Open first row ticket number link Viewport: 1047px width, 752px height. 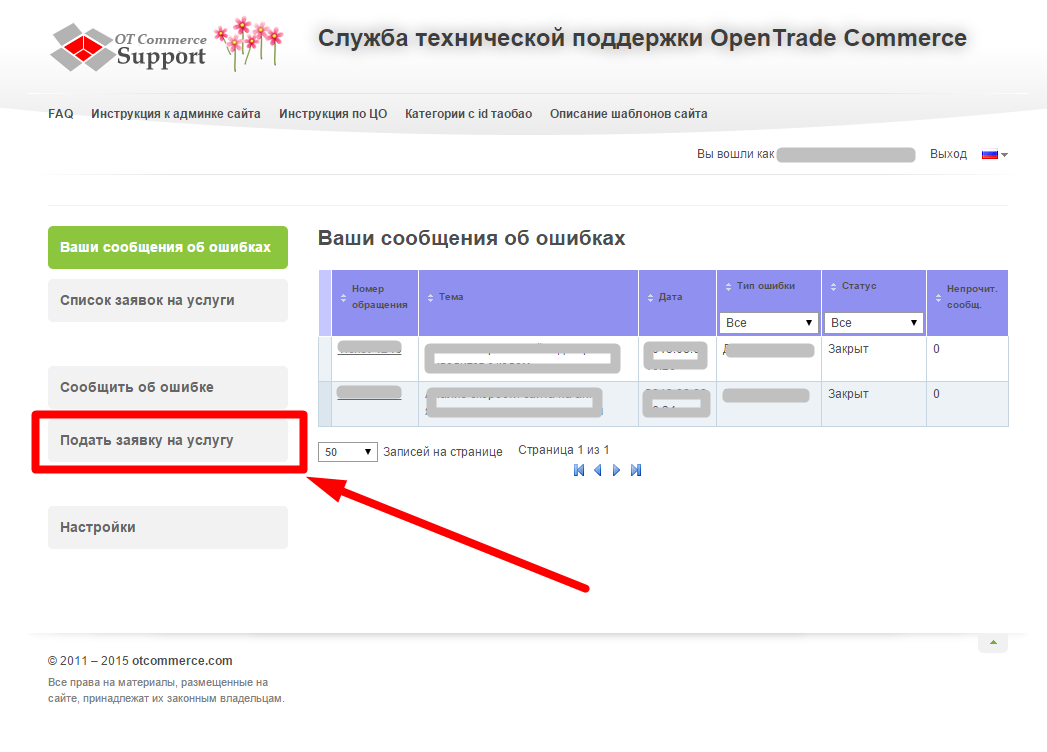[369, 348]
